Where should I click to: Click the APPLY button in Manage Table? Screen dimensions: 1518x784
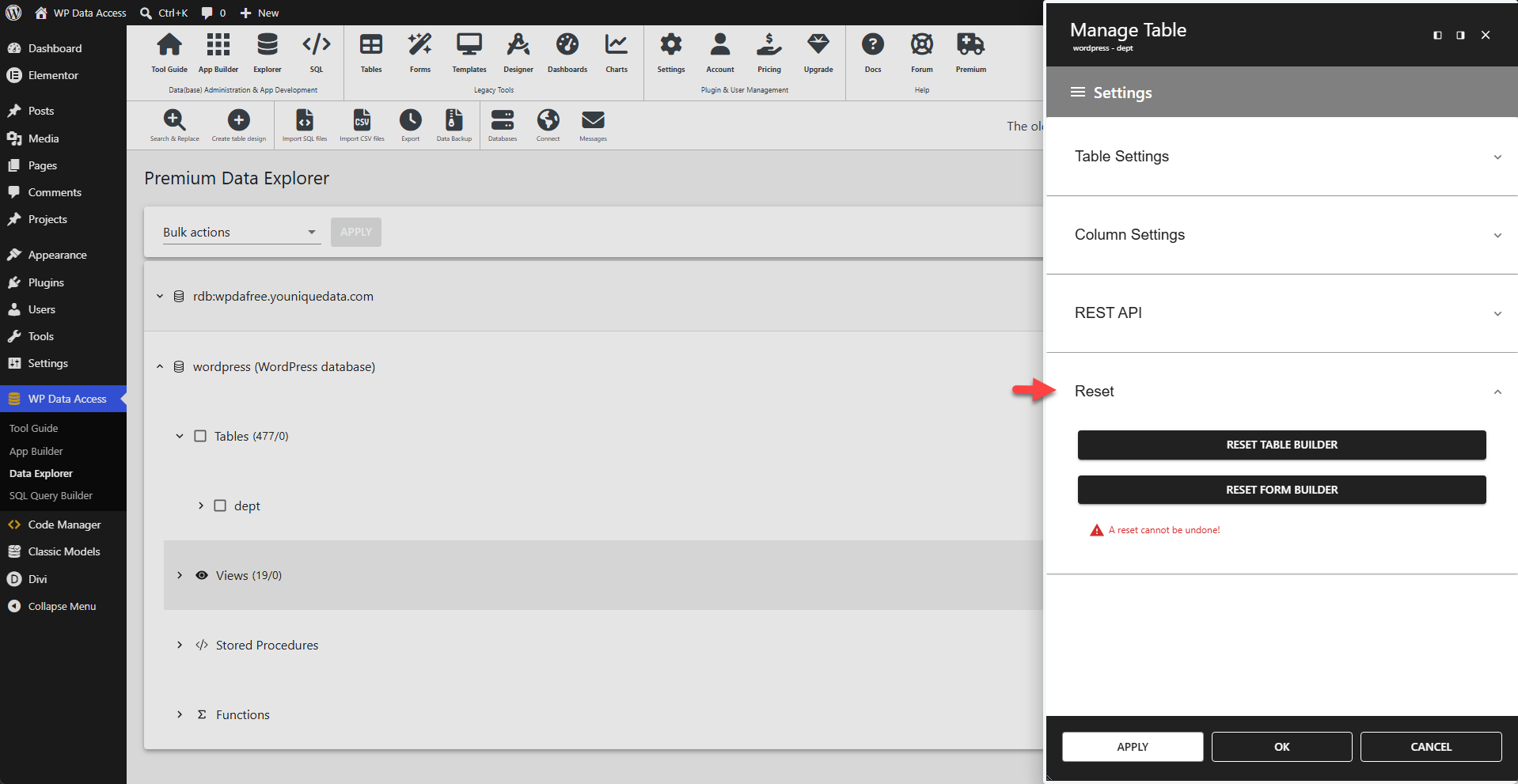tap(1133, 747)
